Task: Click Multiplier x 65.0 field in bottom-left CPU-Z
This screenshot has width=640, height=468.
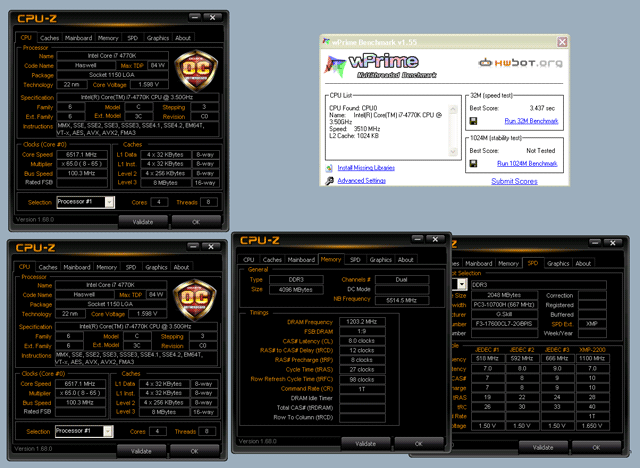Action: pyautogui.click(x=80, y=393)
